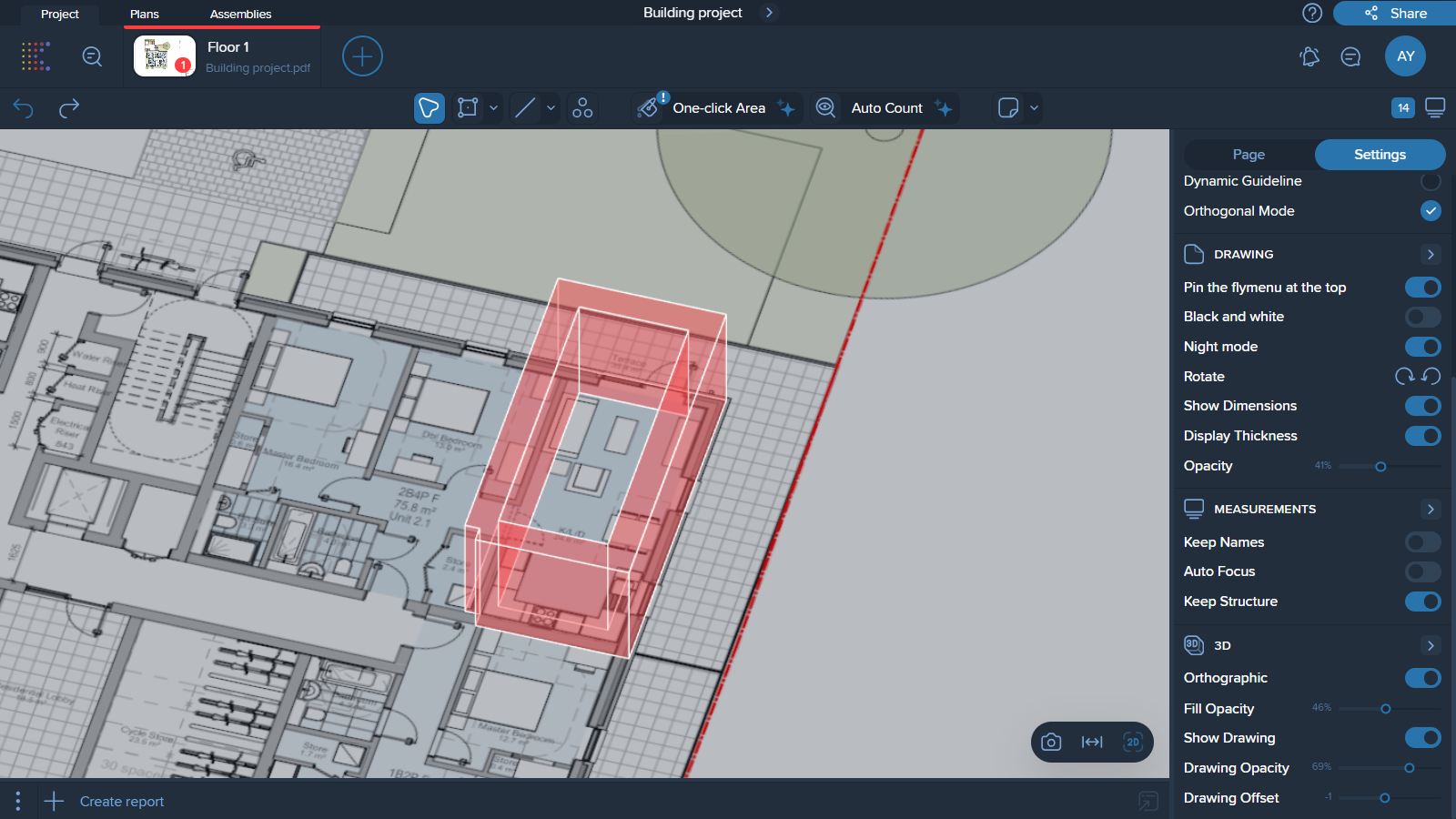Add a new plan with plus circle
The height and width of the screenshot is (819, 1456).
(x=362, y=56)
